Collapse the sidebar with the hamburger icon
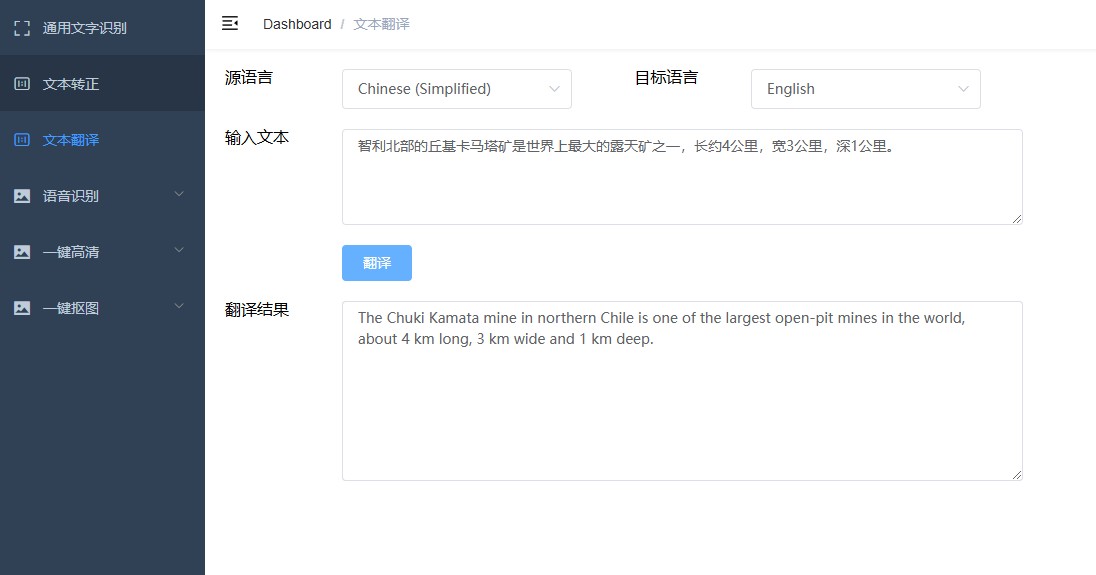 230,24
